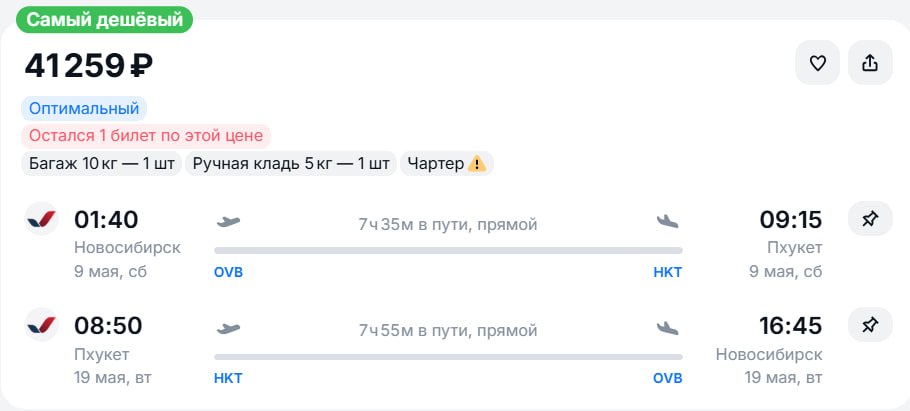910x411 pixels.
Task: Click the return takeoff plane icon
Action: click(228, 327)
